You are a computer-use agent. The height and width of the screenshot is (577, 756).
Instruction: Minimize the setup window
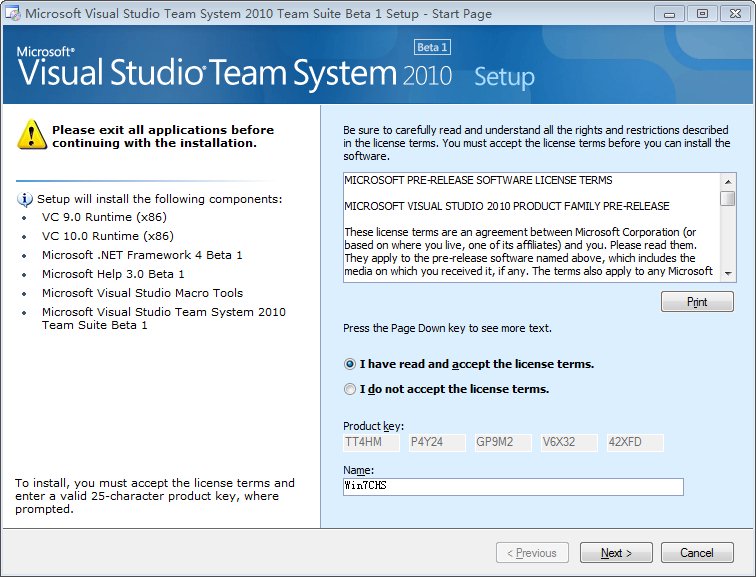point(669,13)
